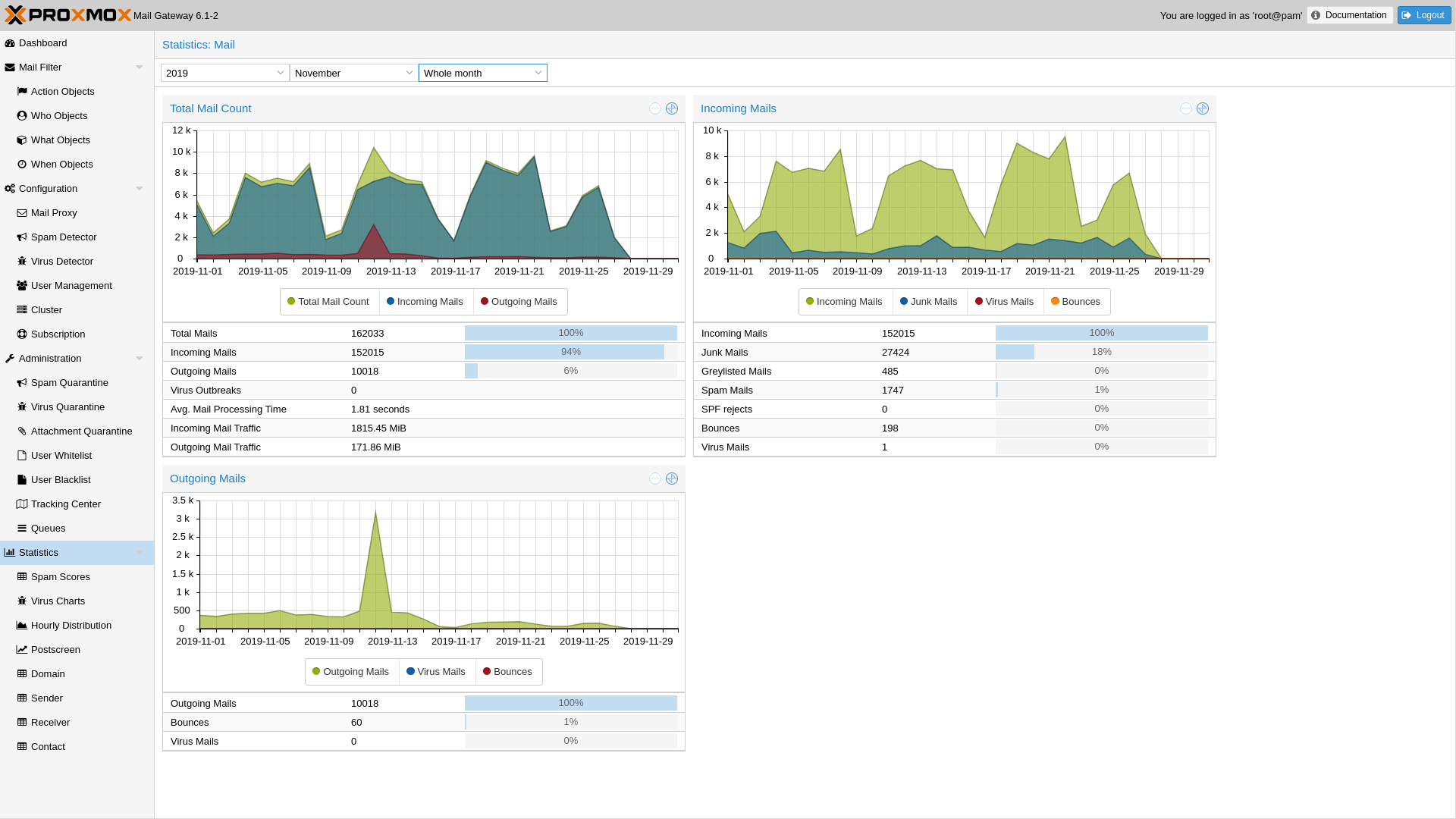The height and width of the screenshot is (819, 1456).
Task: Switch to the Dashboard section
Action: tap(42, 42)
